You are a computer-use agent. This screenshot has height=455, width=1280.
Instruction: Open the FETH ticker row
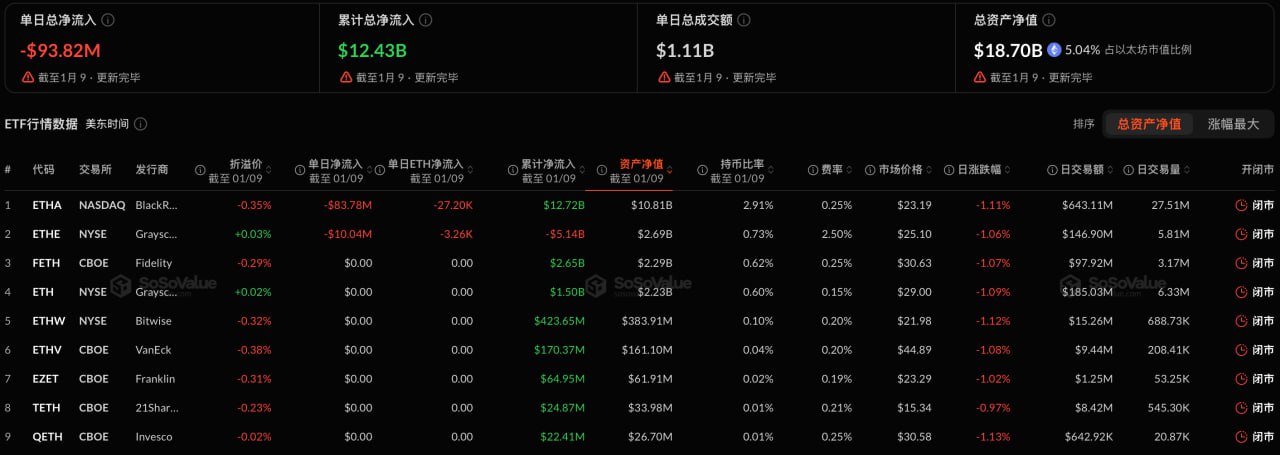pos(47,263)
